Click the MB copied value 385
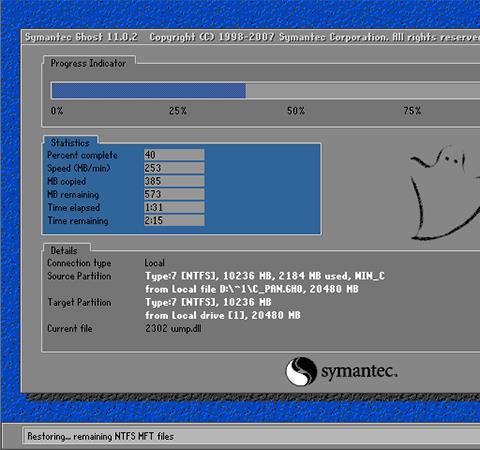The image size is (480, 450). click(x=174, y=181)
